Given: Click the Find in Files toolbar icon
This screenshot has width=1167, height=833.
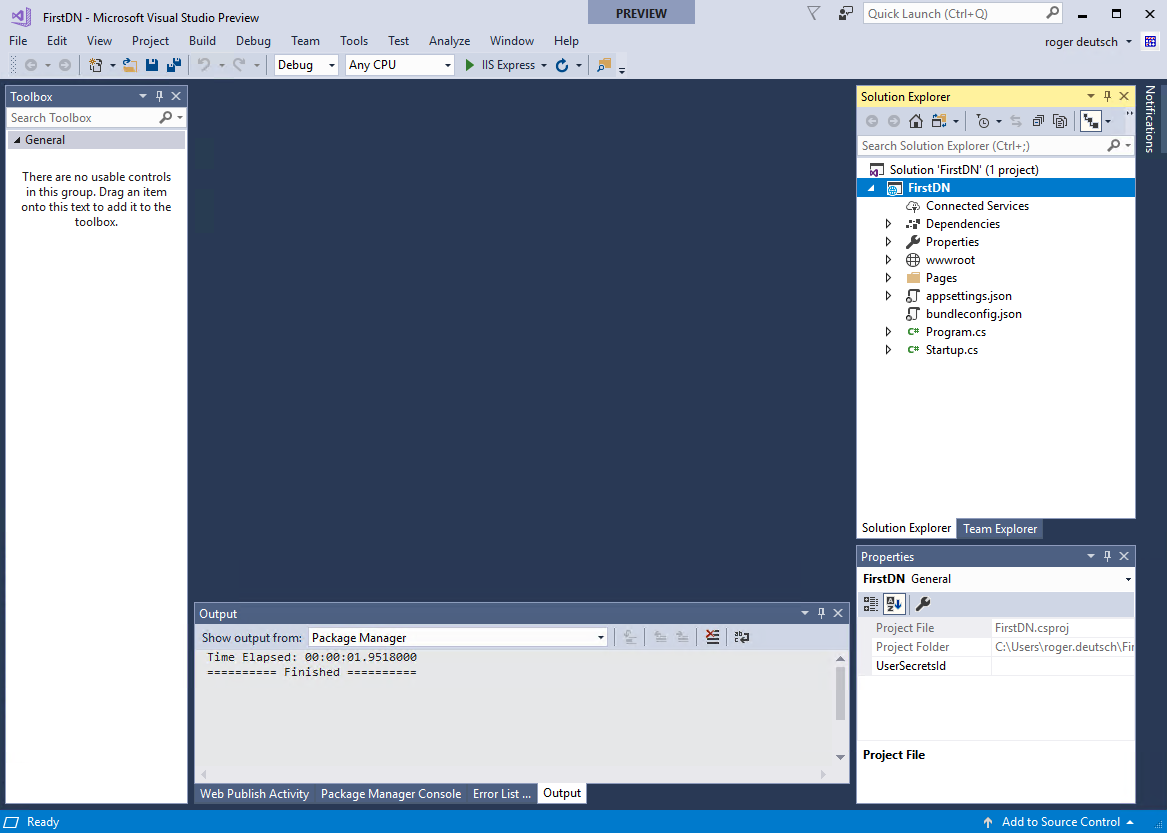Looking at the screenshot, I should point(604,65).
